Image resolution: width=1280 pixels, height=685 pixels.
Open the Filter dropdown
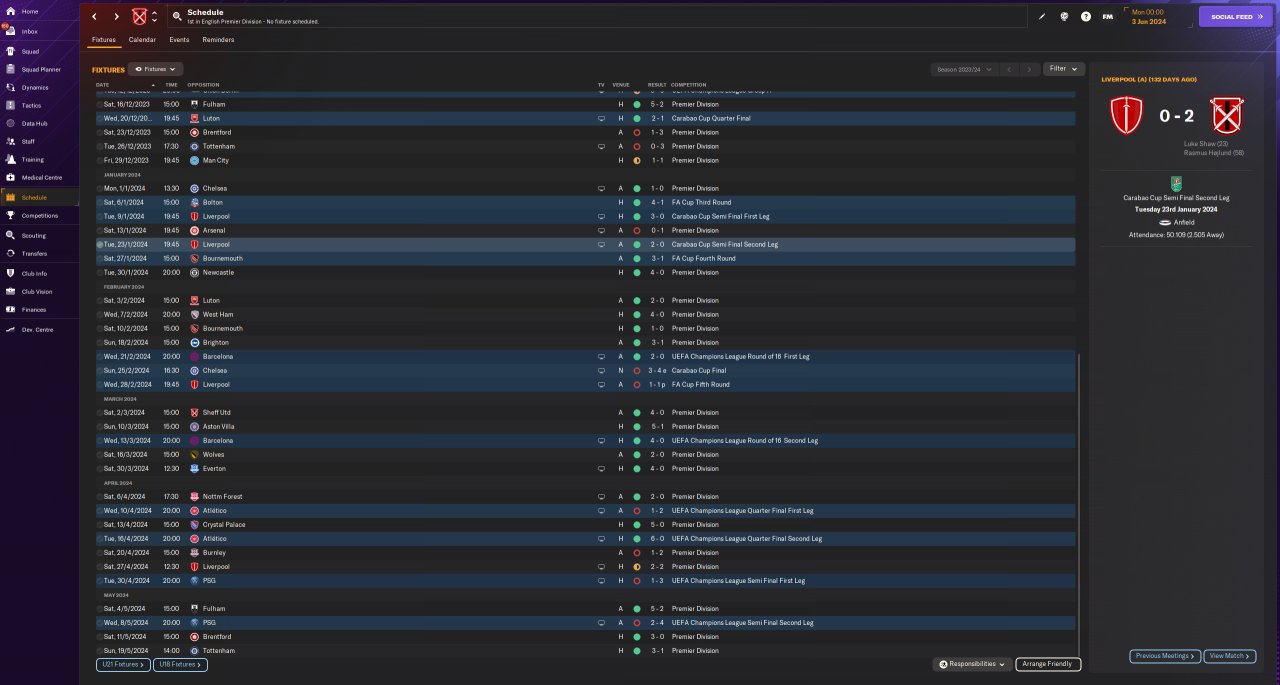(x=1064, y=69)
